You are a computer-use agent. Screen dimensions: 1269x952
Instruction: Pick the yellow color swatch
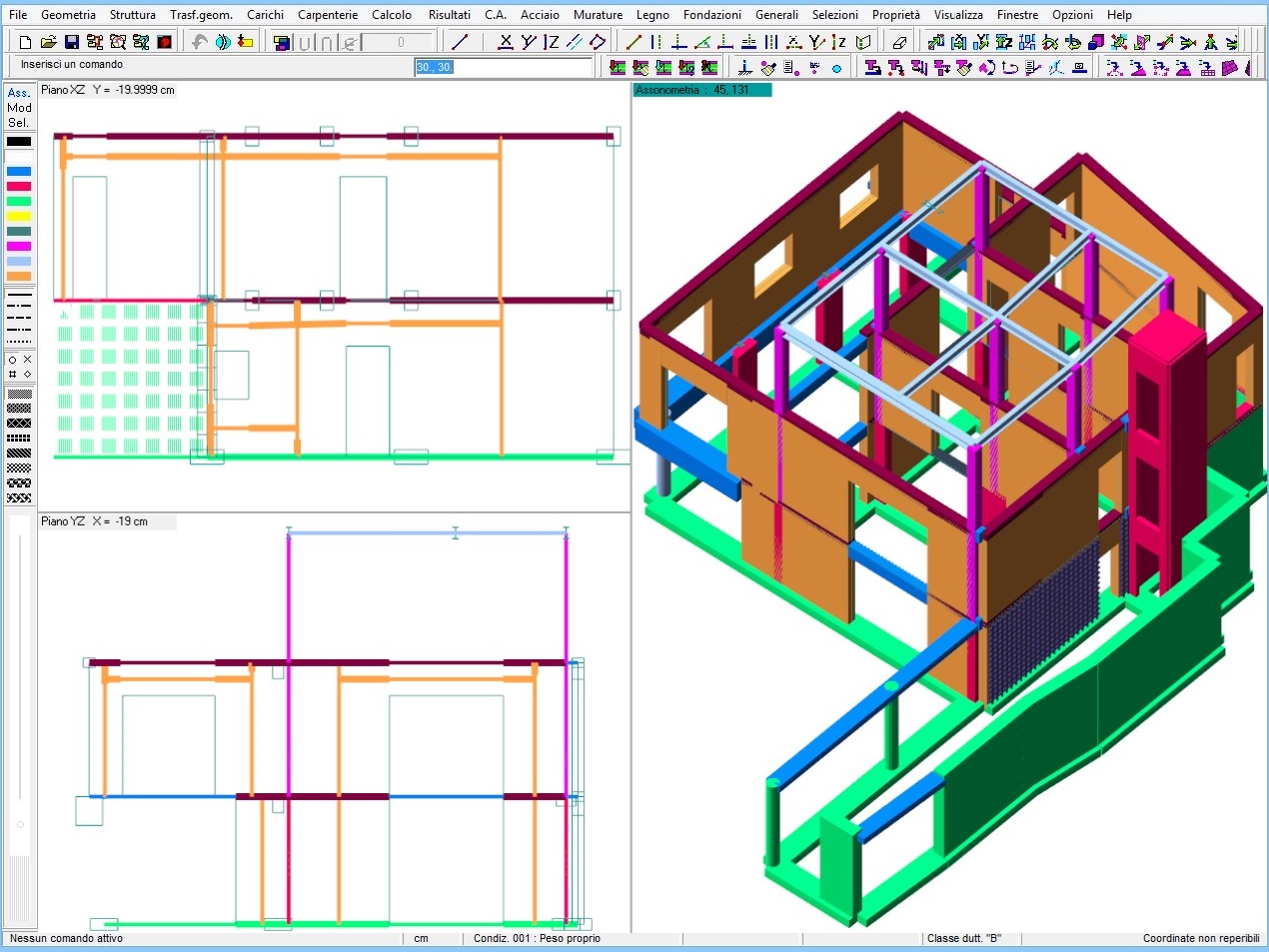[x=19, y=217]
